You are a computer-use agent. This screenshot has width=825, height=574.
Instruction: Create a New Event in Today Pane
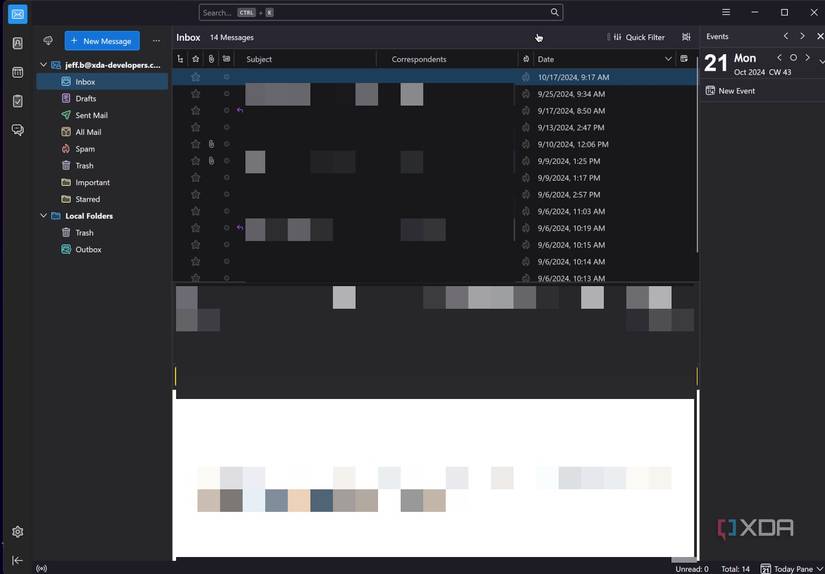point(731,91)
